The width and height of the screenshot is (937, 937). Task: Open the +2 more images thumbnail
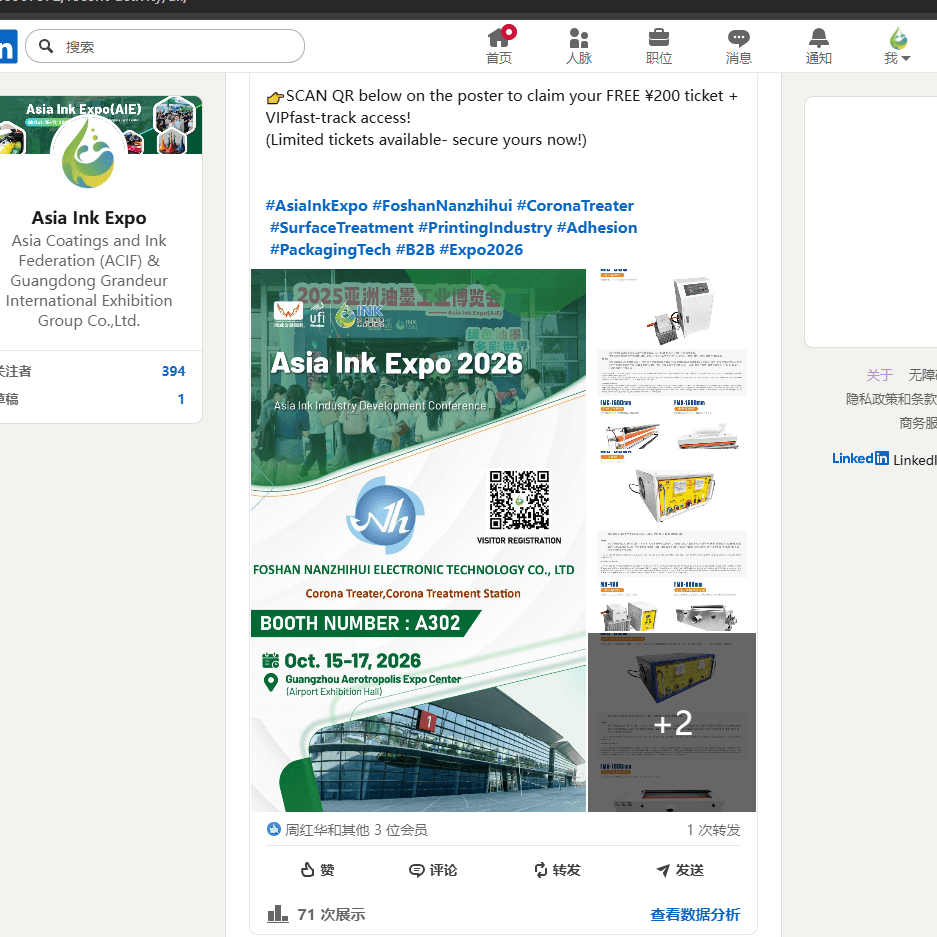point(672,722)
